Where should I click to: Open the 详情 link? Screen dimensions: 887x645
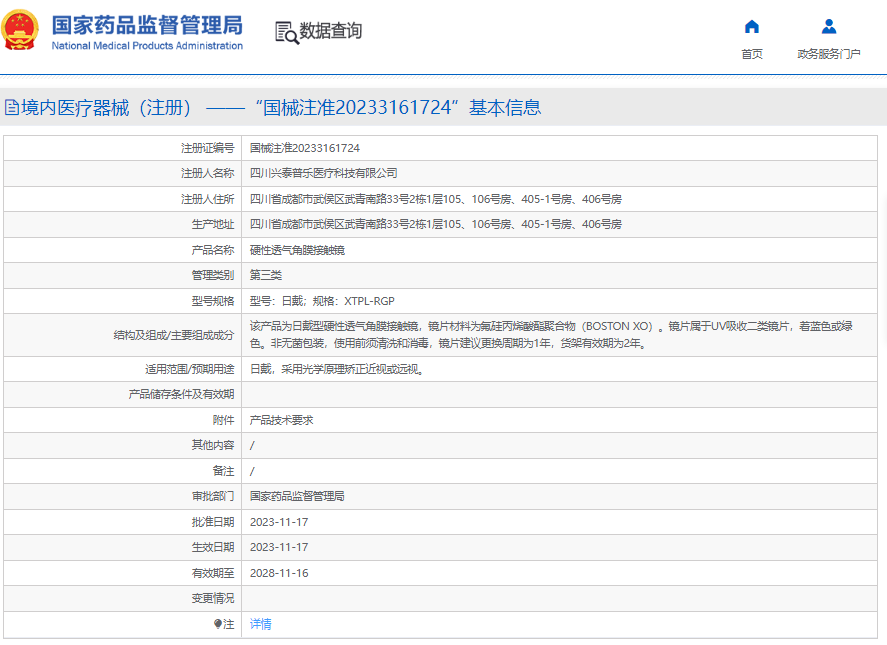tap(261, 624)
